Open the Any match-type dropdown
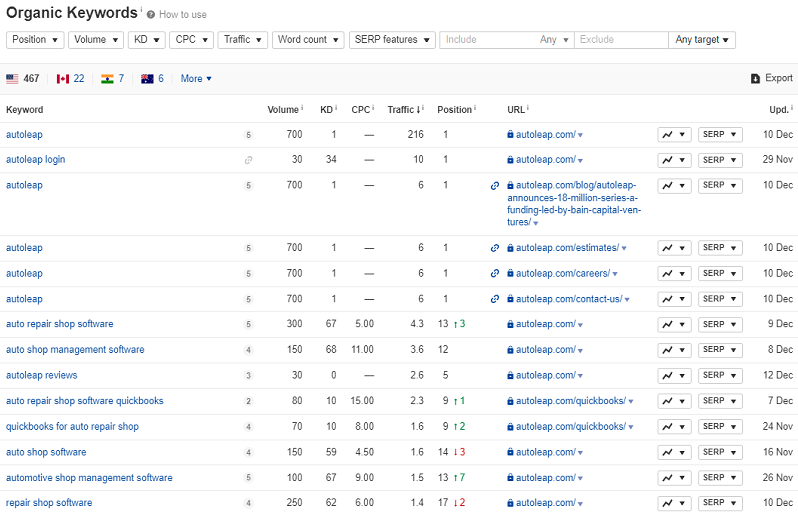Image resolution: width=798 pixels, height=512 pixels. click(554, 40)
